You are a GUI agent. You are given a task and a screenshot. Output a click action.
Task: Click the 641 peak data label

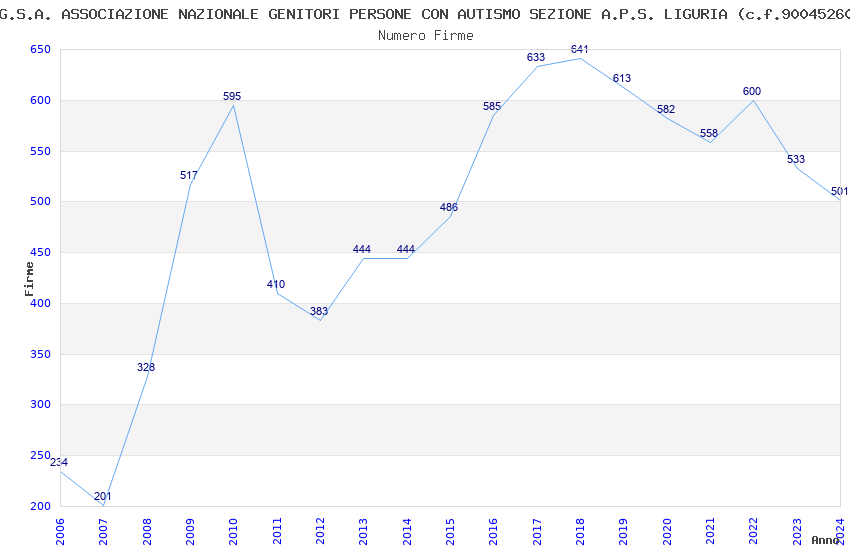(x=579, y=49)
